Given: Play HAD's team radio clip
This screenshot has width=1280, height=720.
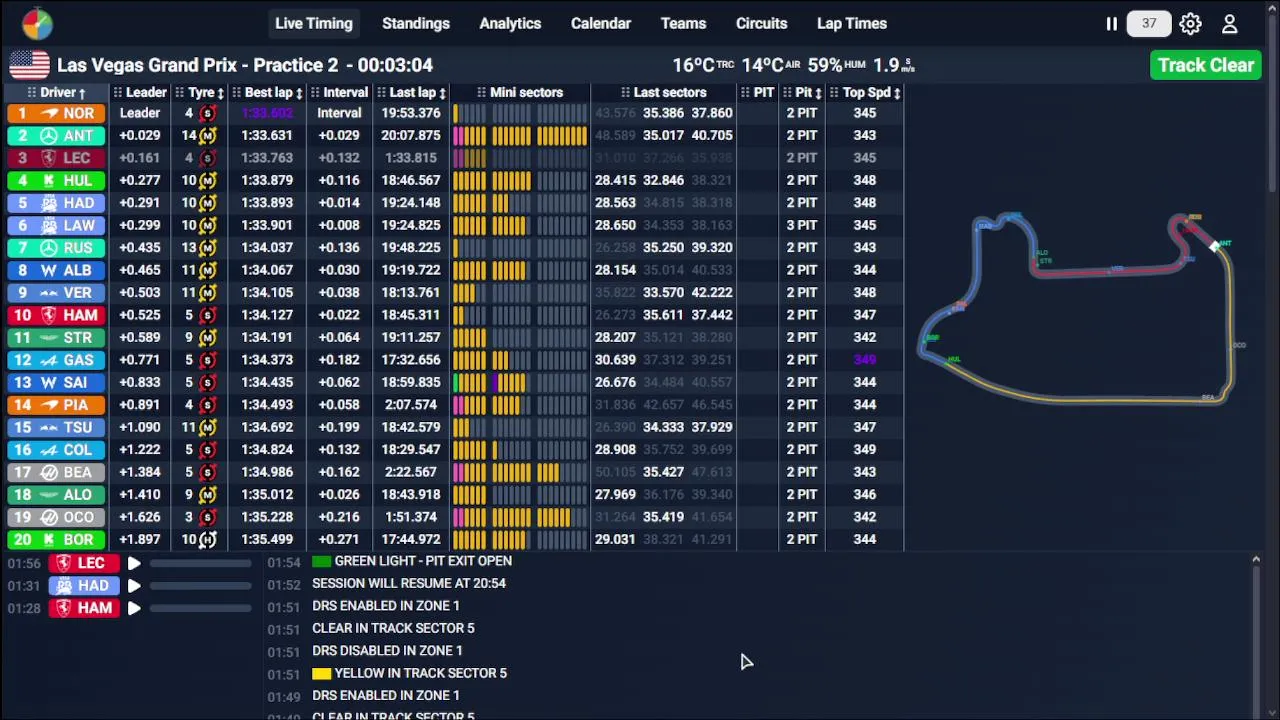Looking at the screenshot, I should (x=133, y=585).
